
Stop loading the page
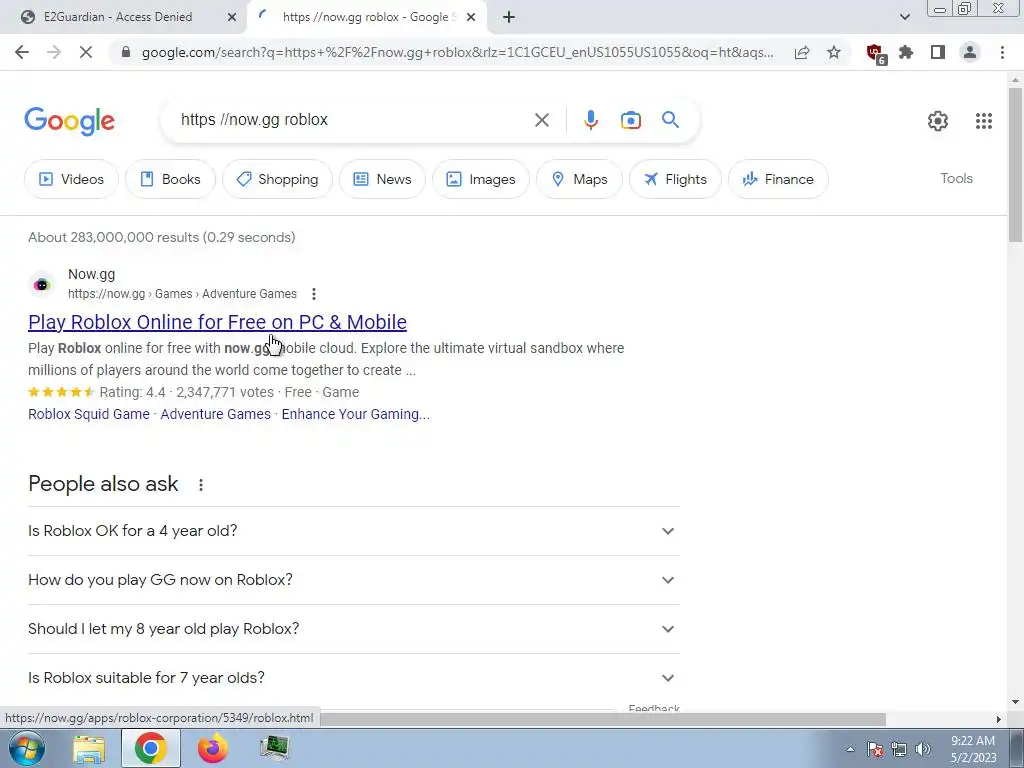point(86,52)
